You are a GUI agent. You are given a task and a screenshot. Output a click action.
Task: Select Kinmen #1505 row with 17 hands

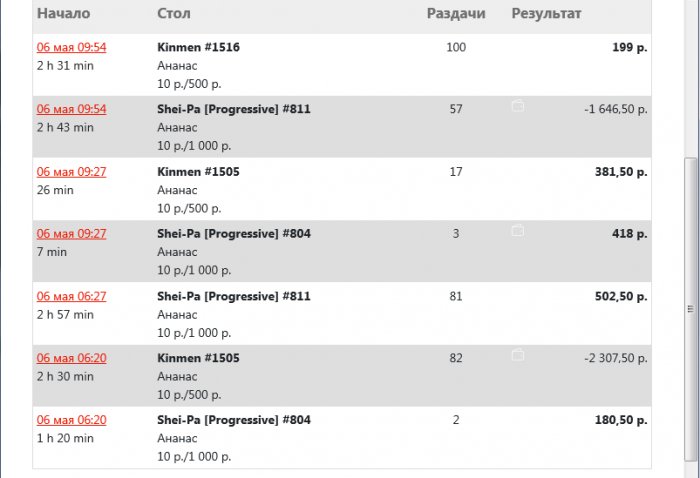[198, 172]
